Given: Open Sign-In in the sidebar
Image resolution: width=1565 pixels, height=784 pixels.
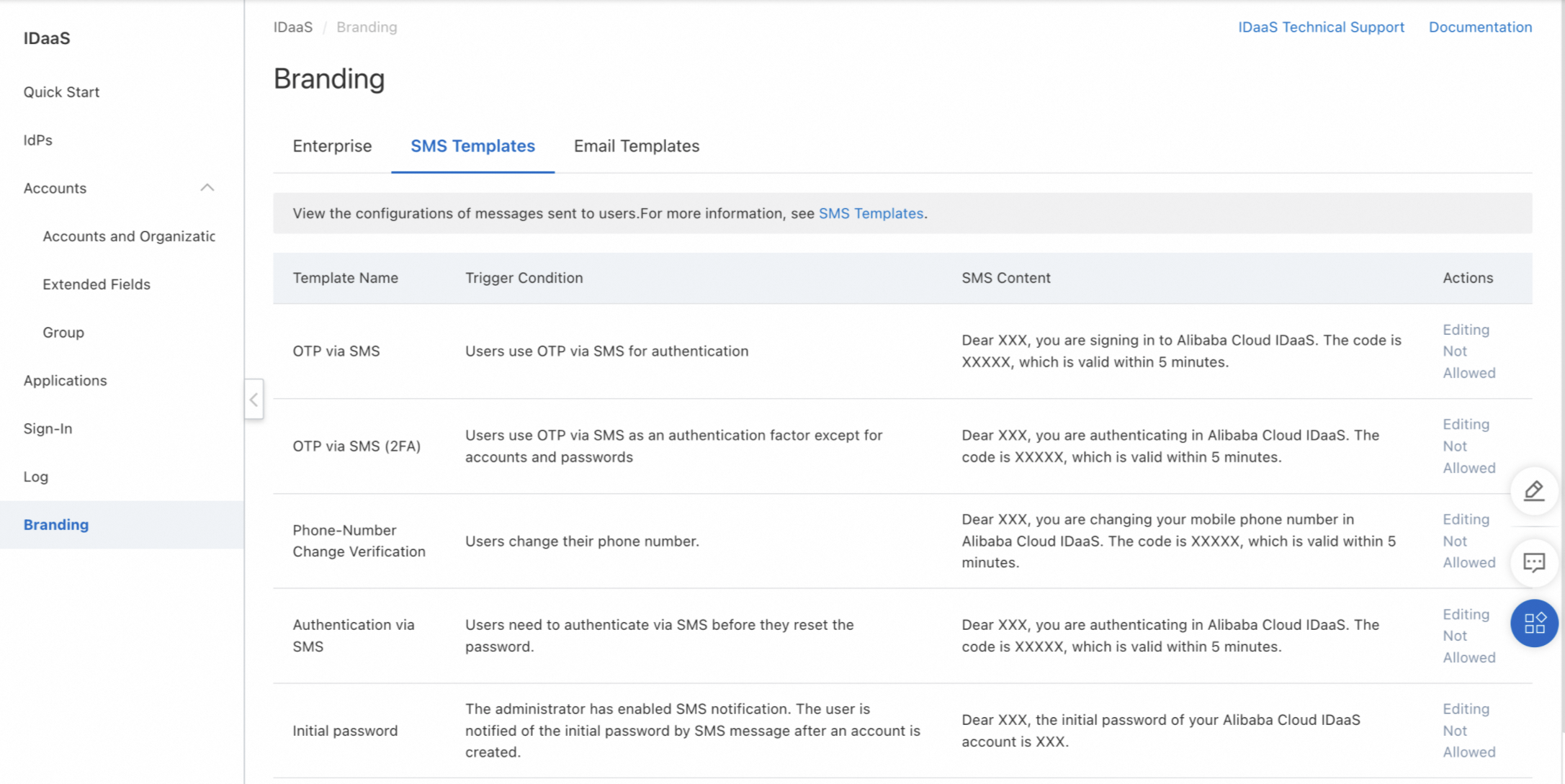Looking at the screenshot, I should (48, 429).
